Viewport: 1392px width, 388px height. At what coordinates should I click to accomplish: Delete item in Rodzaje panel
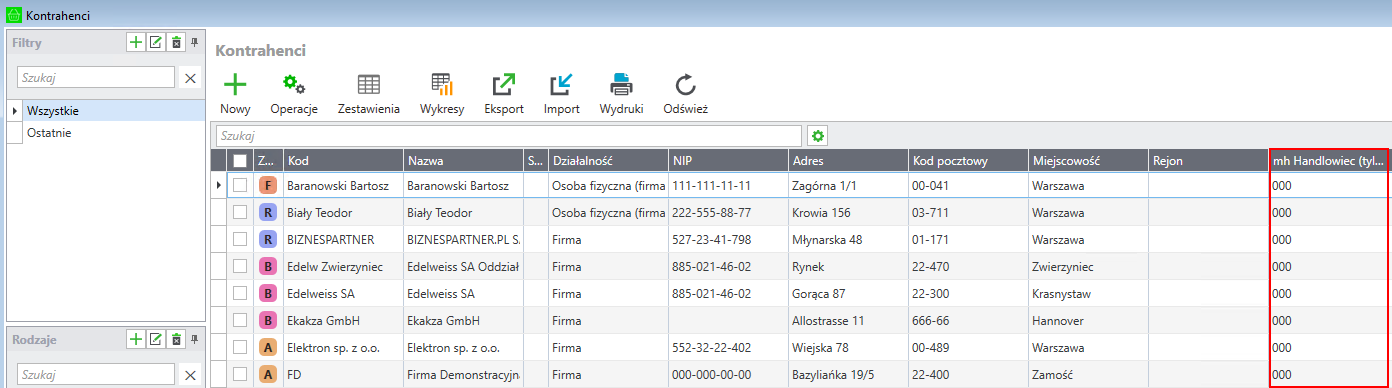pos(176,339)
